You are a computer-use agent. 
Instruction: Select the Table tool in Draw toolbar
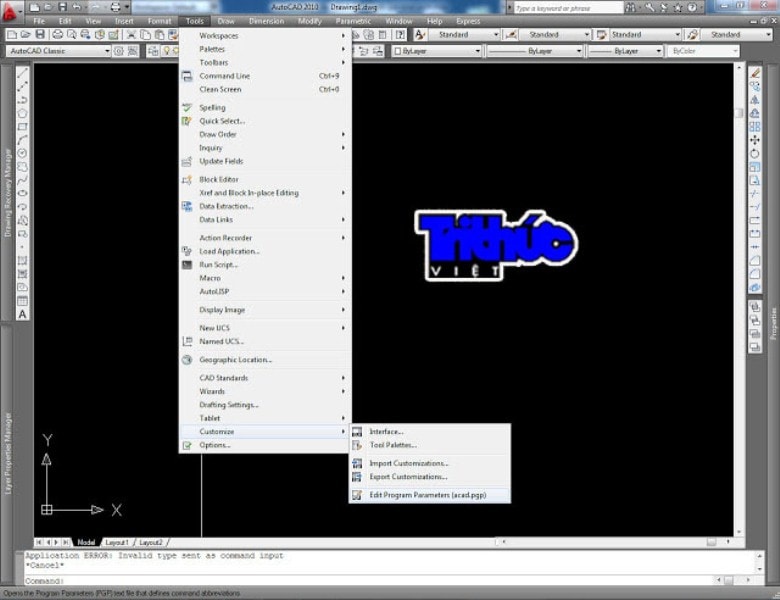[22, 300]
